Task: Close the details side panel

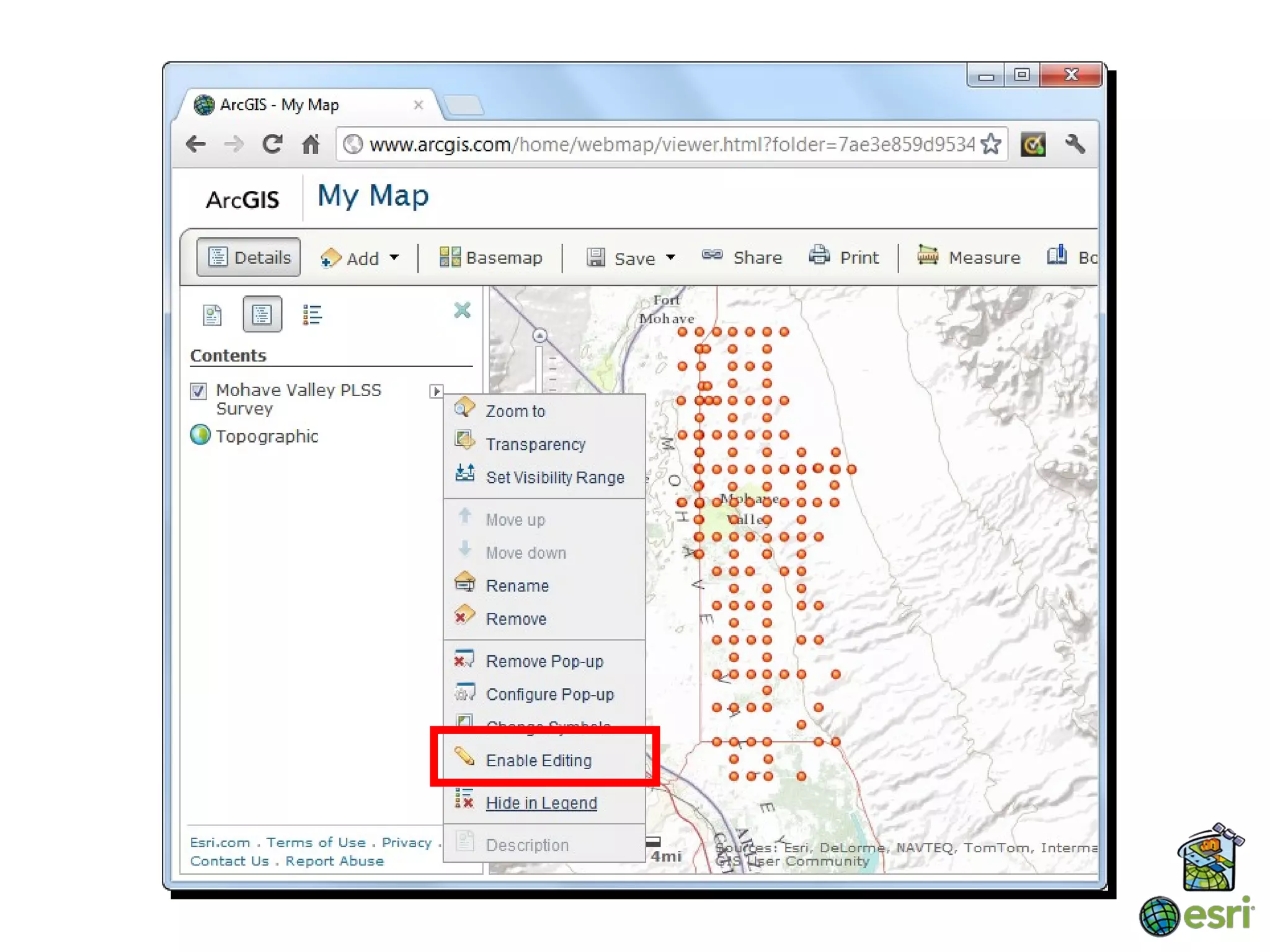Action: (x=462, y=310)
